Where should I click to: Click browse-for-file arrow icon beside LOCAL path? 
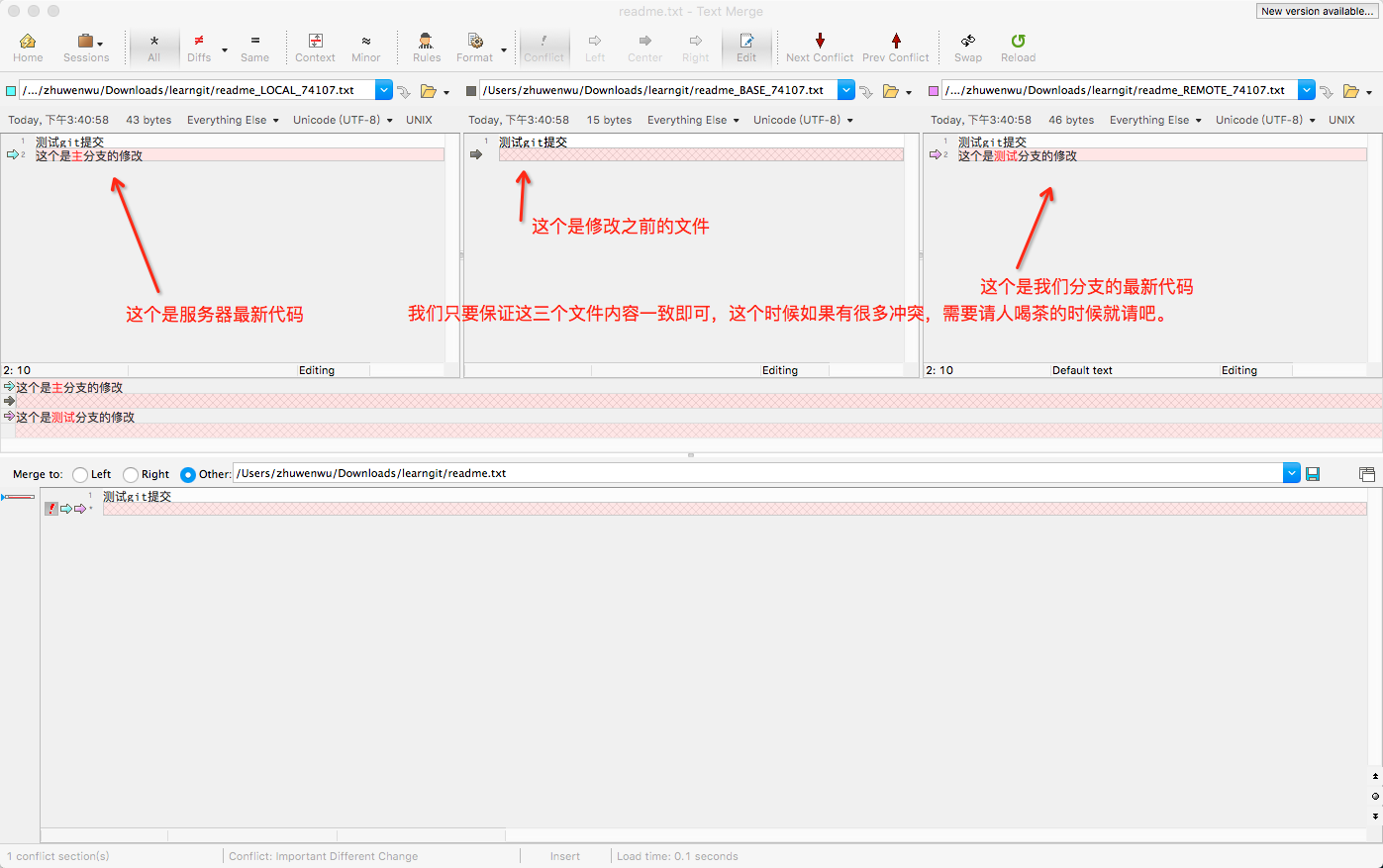[404, 91]
